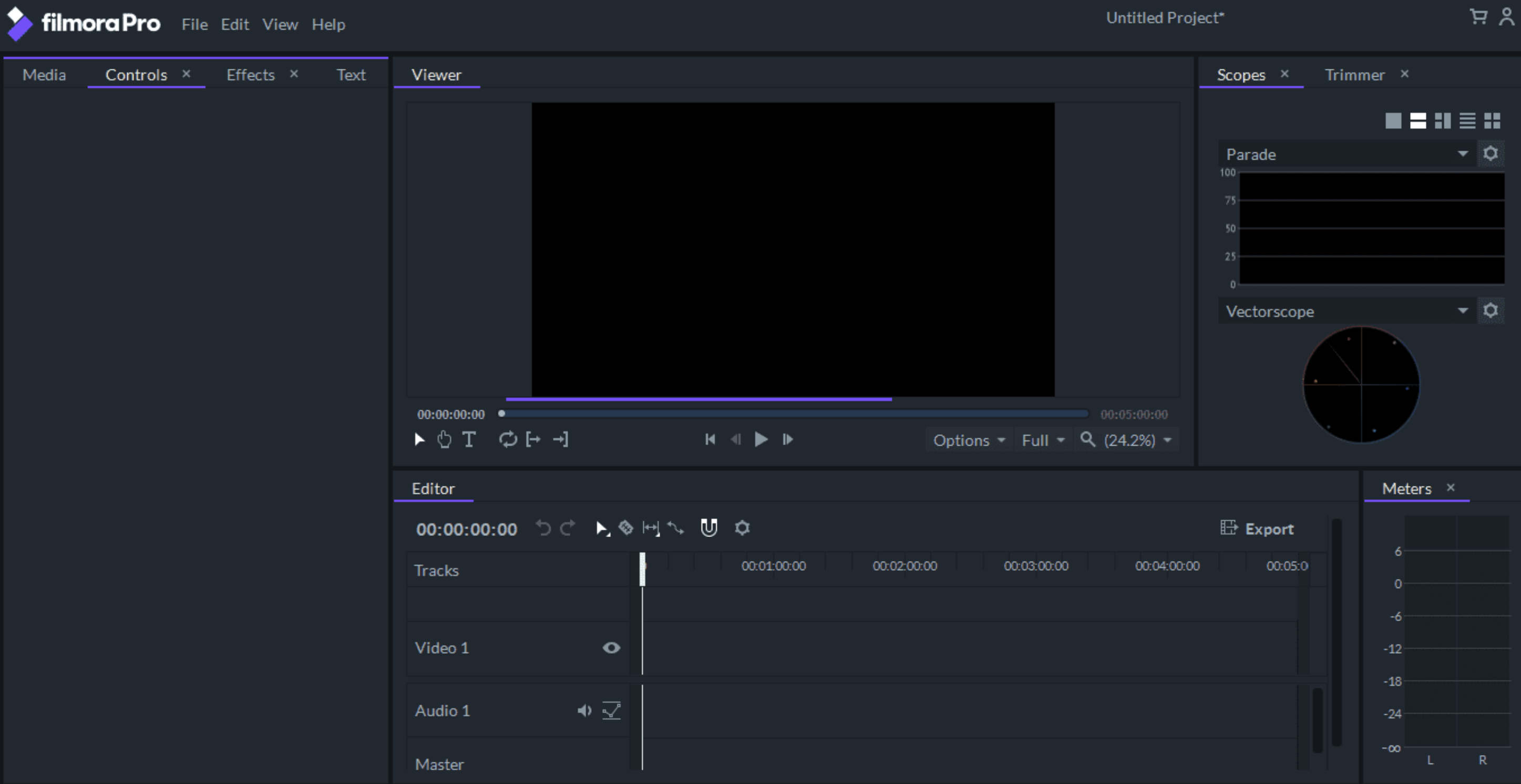The height and width of the screenshot is (784, 1521).
Task: Switch to the Effects tab
Action: tap(251, 75)
